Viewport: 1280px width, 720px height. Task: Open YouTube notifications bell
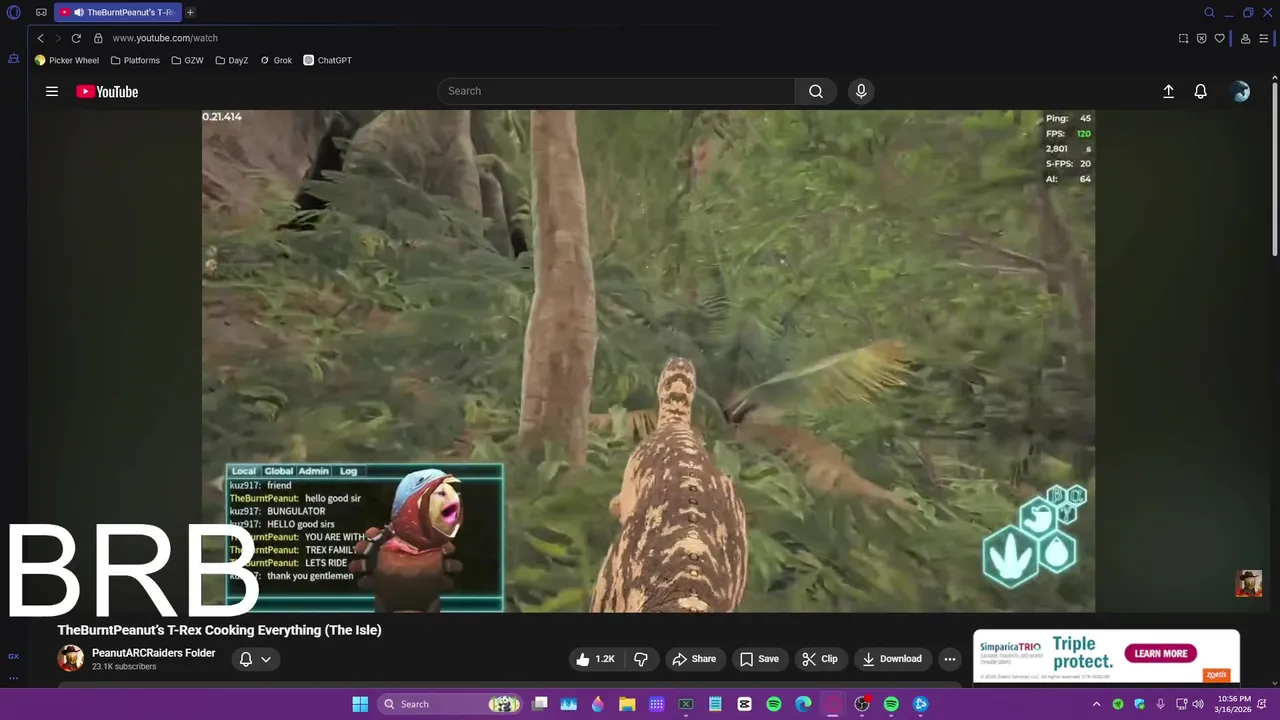1201,91
